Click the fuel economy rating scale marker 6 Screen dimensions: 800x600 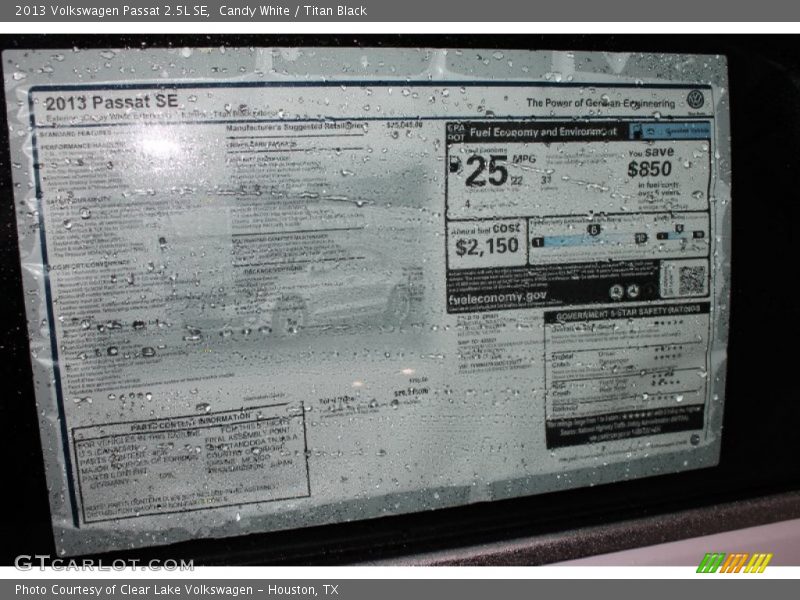click(593, 230)
